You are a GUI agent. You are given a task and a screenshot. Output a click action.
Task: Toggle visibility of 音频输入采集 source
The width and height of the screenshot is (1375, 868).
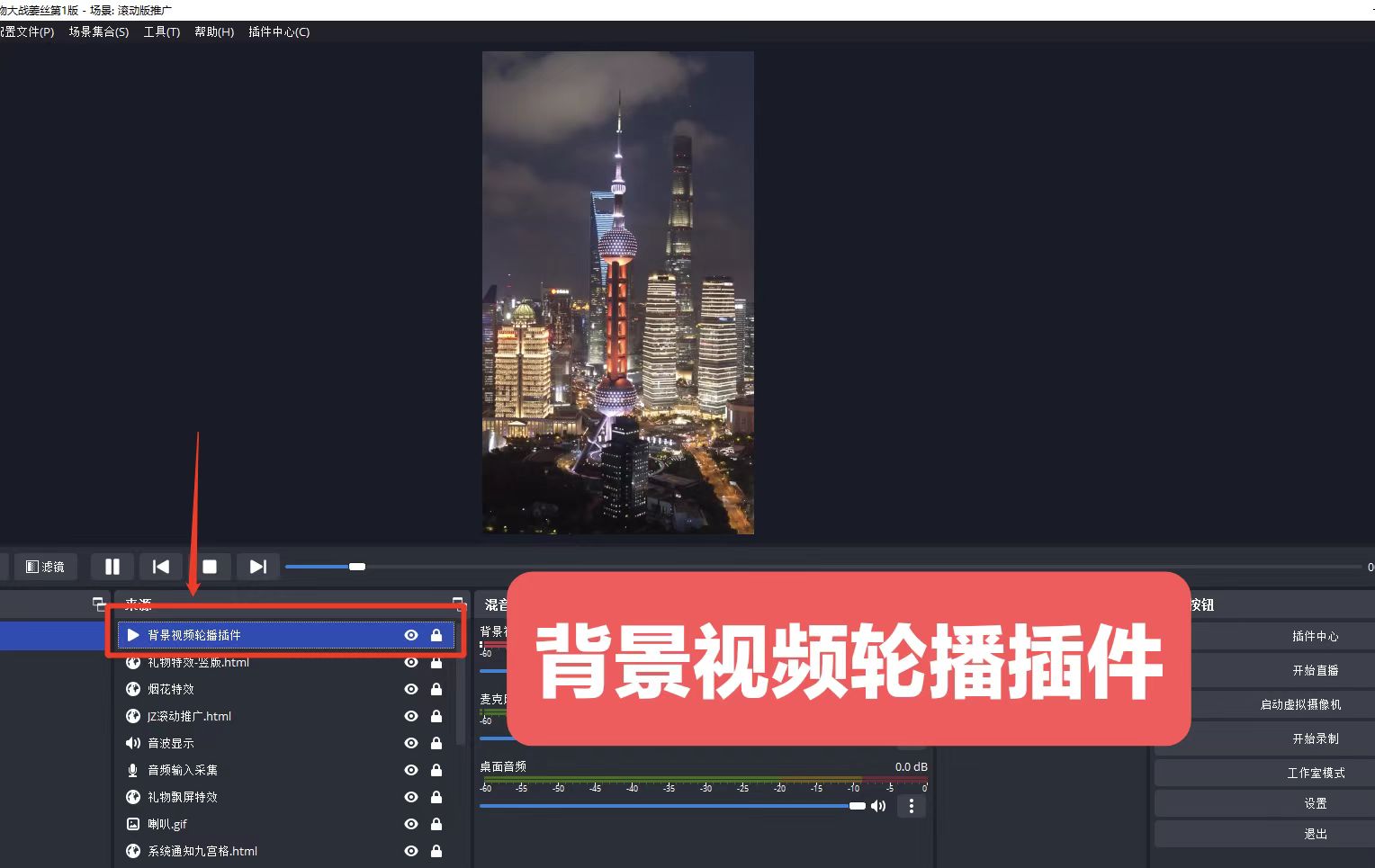coord(411,770)
